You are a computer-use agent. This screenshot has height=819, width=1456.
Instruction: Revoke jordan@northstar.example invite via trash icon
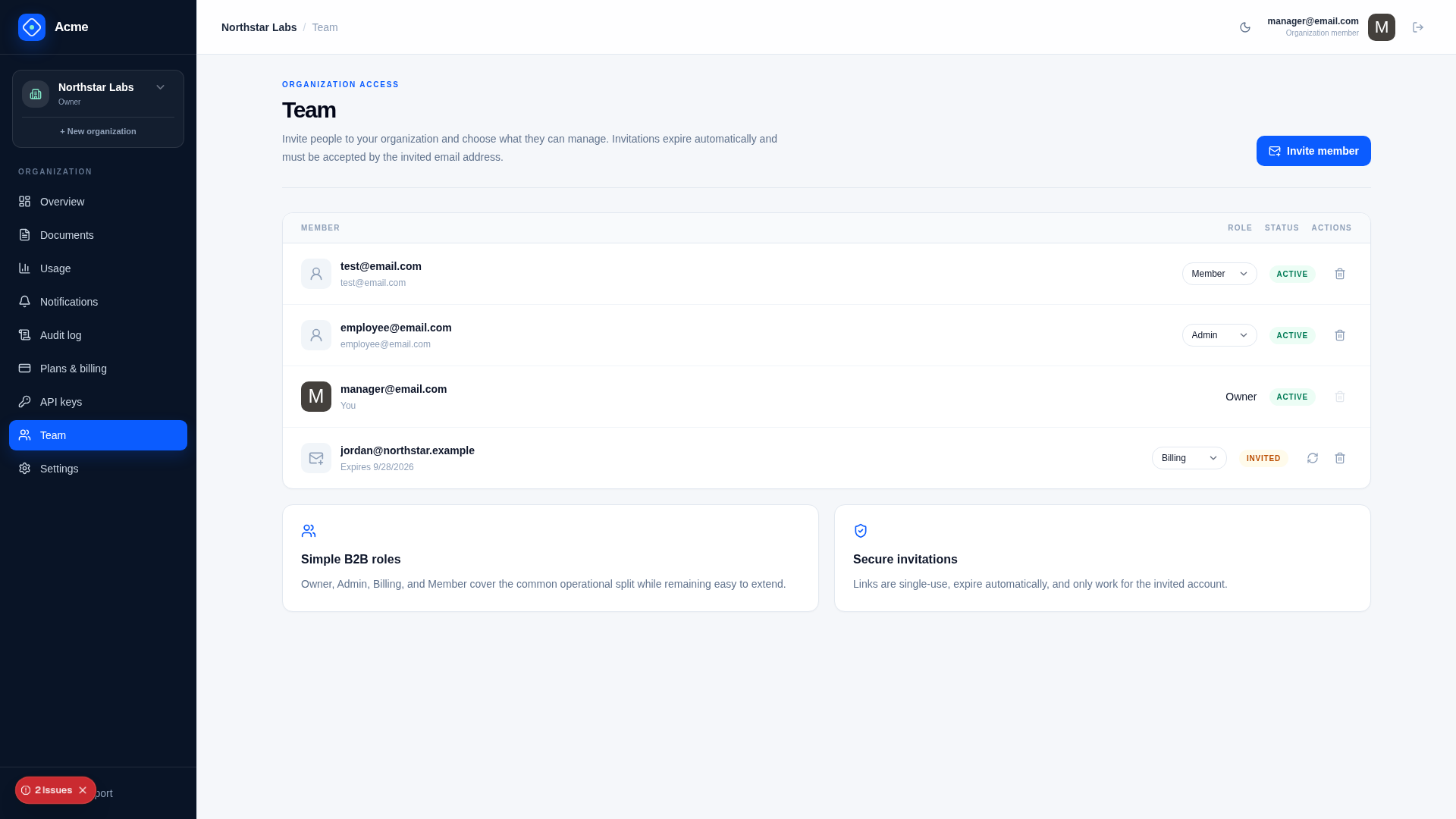(x=1340, y=458)
